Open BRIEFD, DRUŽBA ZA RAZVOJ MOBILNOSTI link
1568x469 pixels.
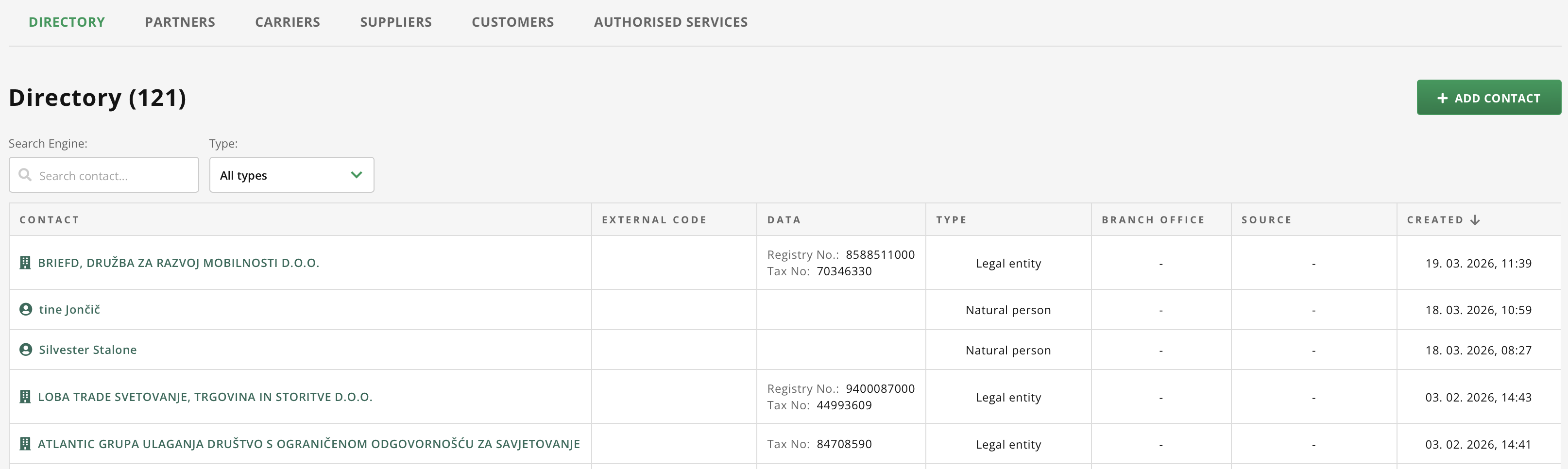[178, 264]
